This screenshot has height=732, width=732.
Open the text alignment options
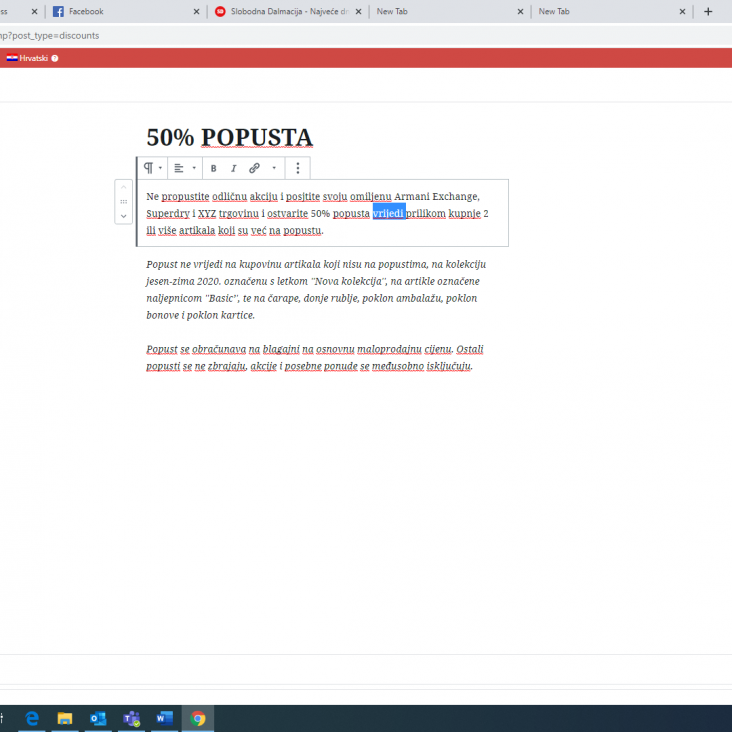click(x=184, y=168)
